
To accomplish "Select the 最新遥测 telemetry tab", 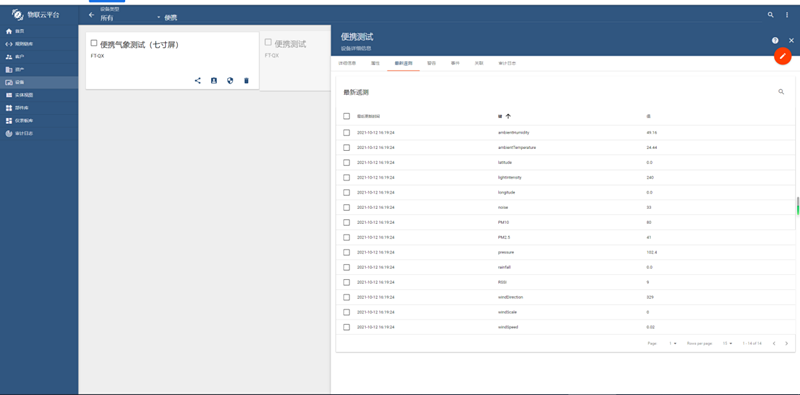I will [x=403, y=63].
